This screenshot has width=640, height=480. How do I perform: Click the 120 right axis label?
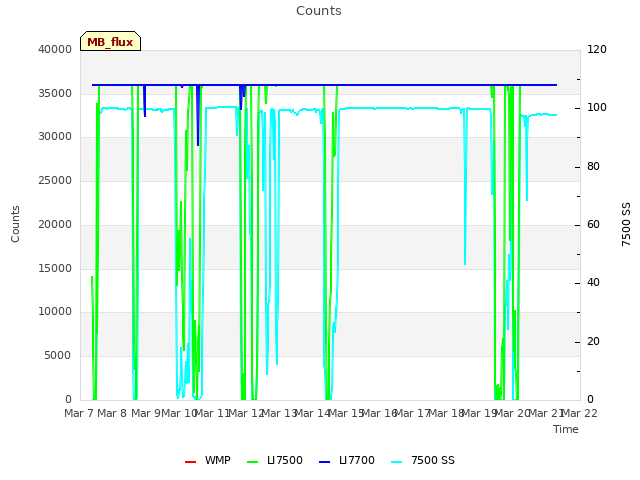click(x=597, y=49)
